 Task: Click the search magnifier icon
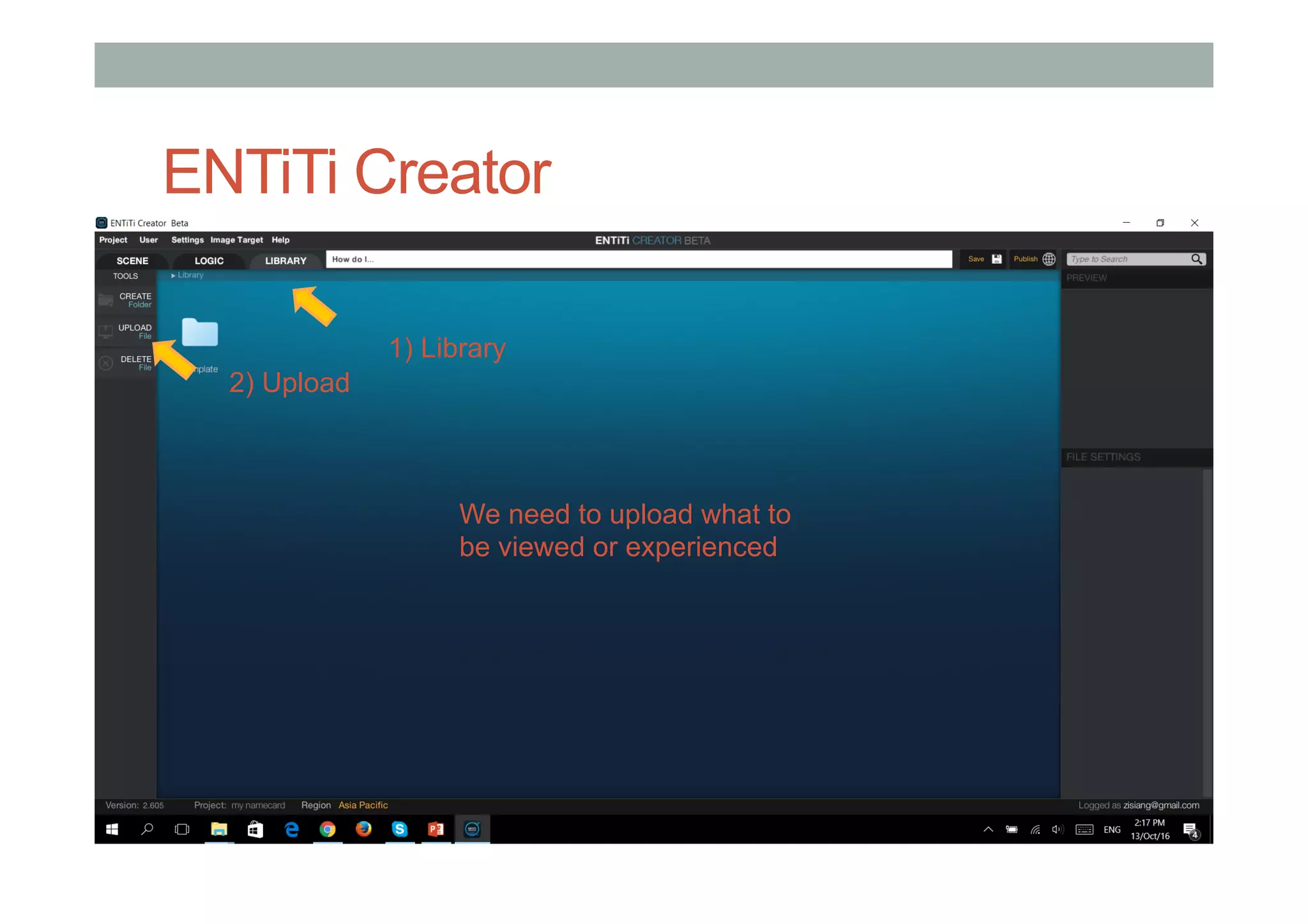click(x=1197, y=259)
